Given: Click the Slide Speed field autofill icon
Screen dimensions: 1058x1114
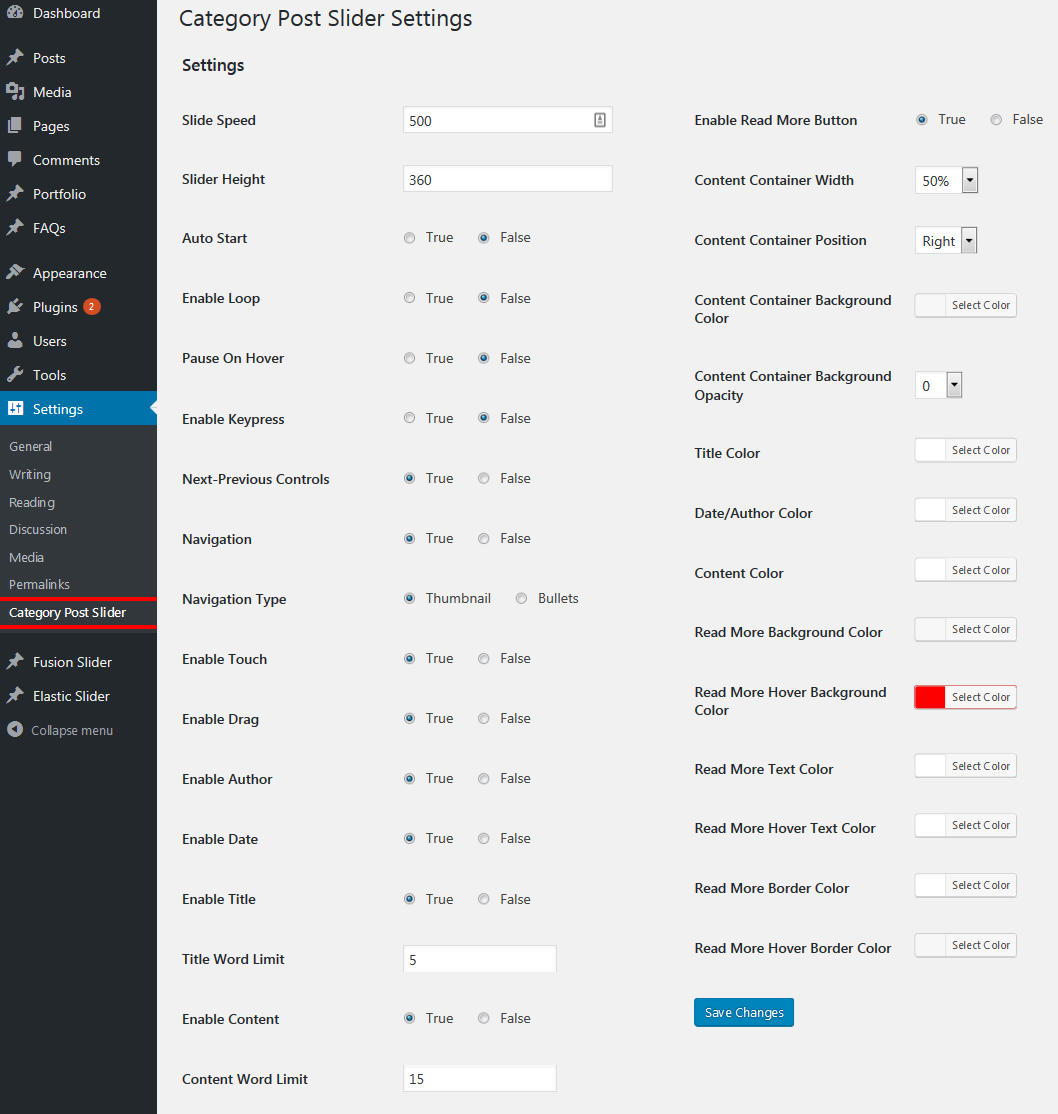Looking at the screenshot, I should 600,120.
